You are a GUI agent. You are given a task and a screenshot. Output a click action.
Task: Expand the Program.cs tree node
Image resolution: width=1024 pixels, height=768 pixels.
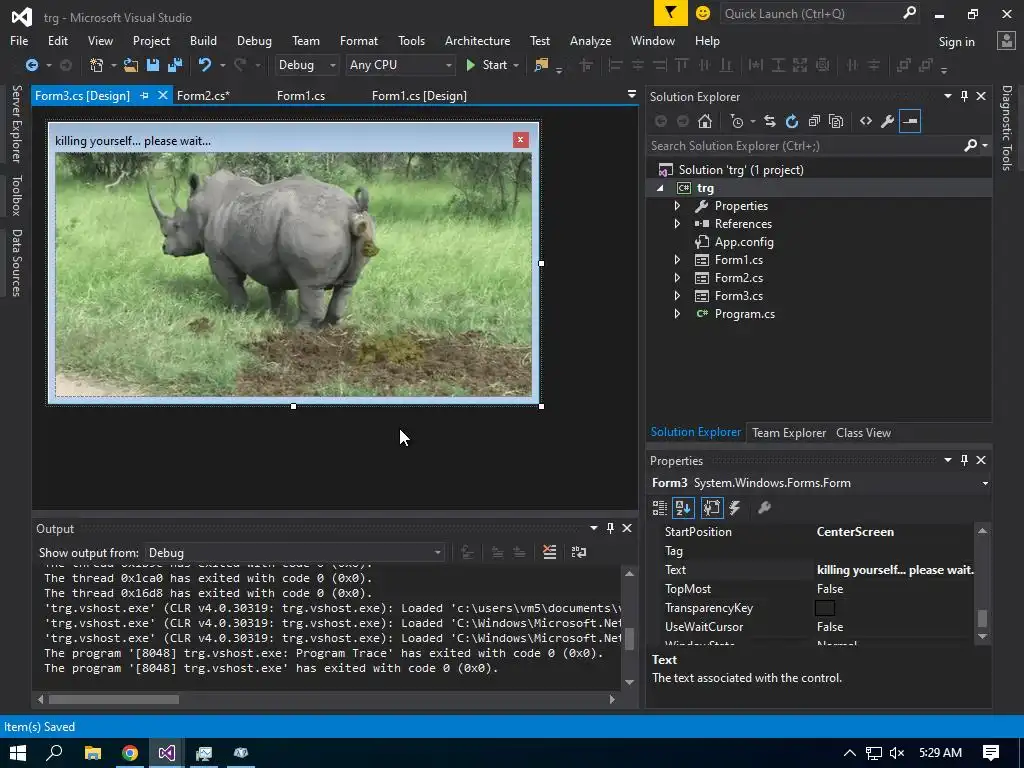pyautogui.click(x=677, y=314)
